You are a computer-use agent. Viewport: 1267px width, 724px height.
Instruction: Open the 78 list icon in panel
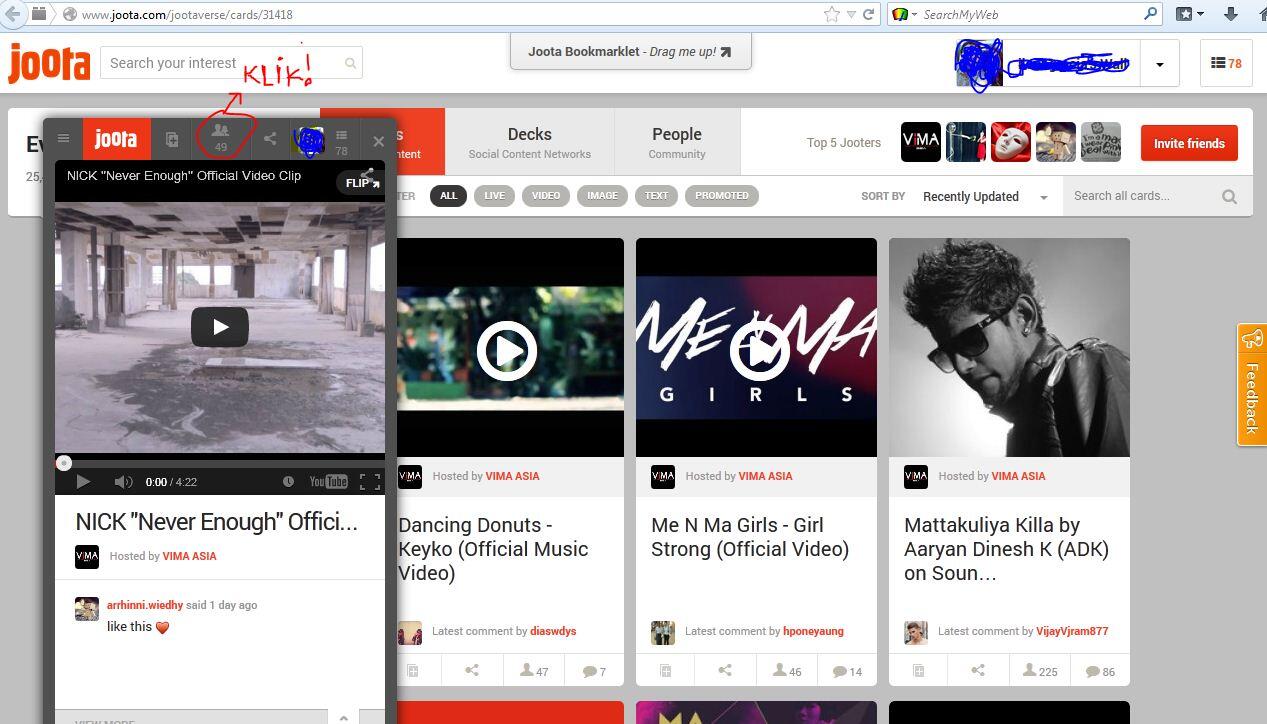pyautogui.click(x=341, y=141)
